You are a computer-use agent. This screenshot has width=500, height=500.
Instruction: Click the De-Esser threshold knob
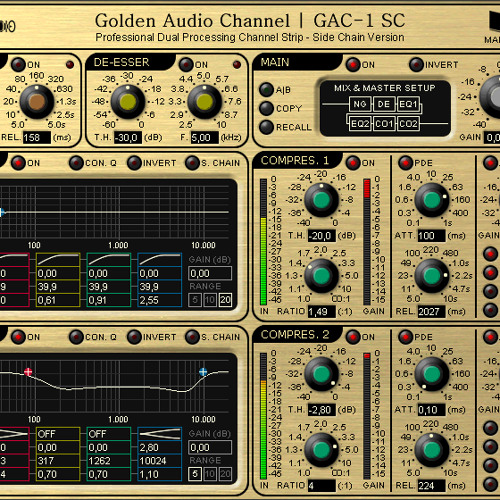click(x=128, y=102)
